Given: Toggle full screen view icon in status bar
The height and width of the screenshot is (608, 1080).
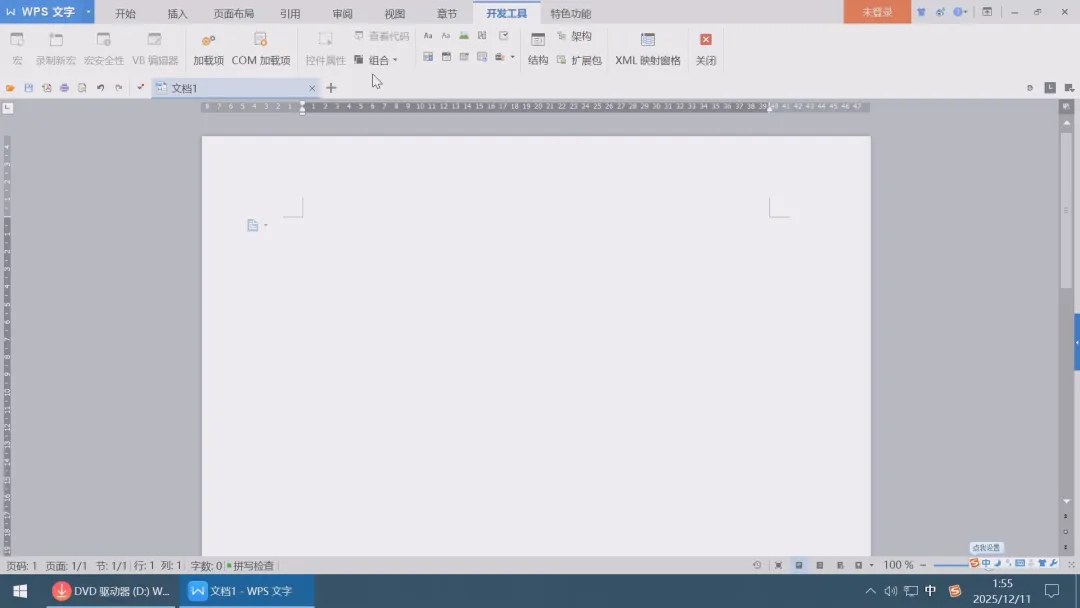Looking at the screenshot, I should coord(778,565).
